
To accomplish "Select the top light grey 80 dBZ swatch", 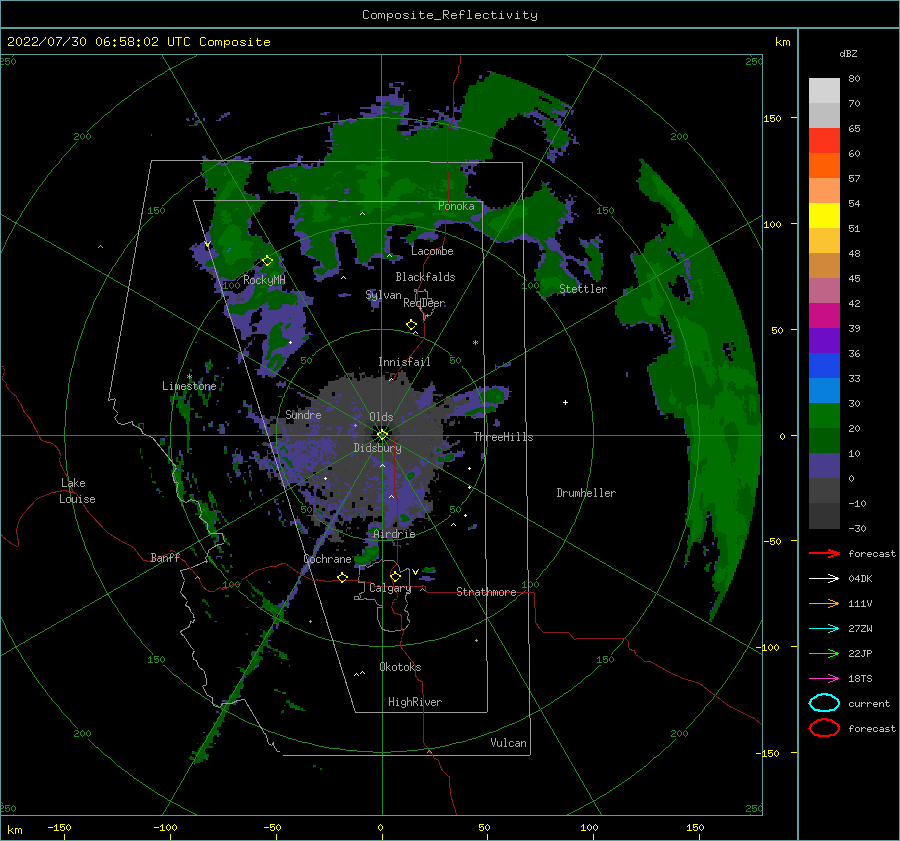I will click(x=824, y=90).
